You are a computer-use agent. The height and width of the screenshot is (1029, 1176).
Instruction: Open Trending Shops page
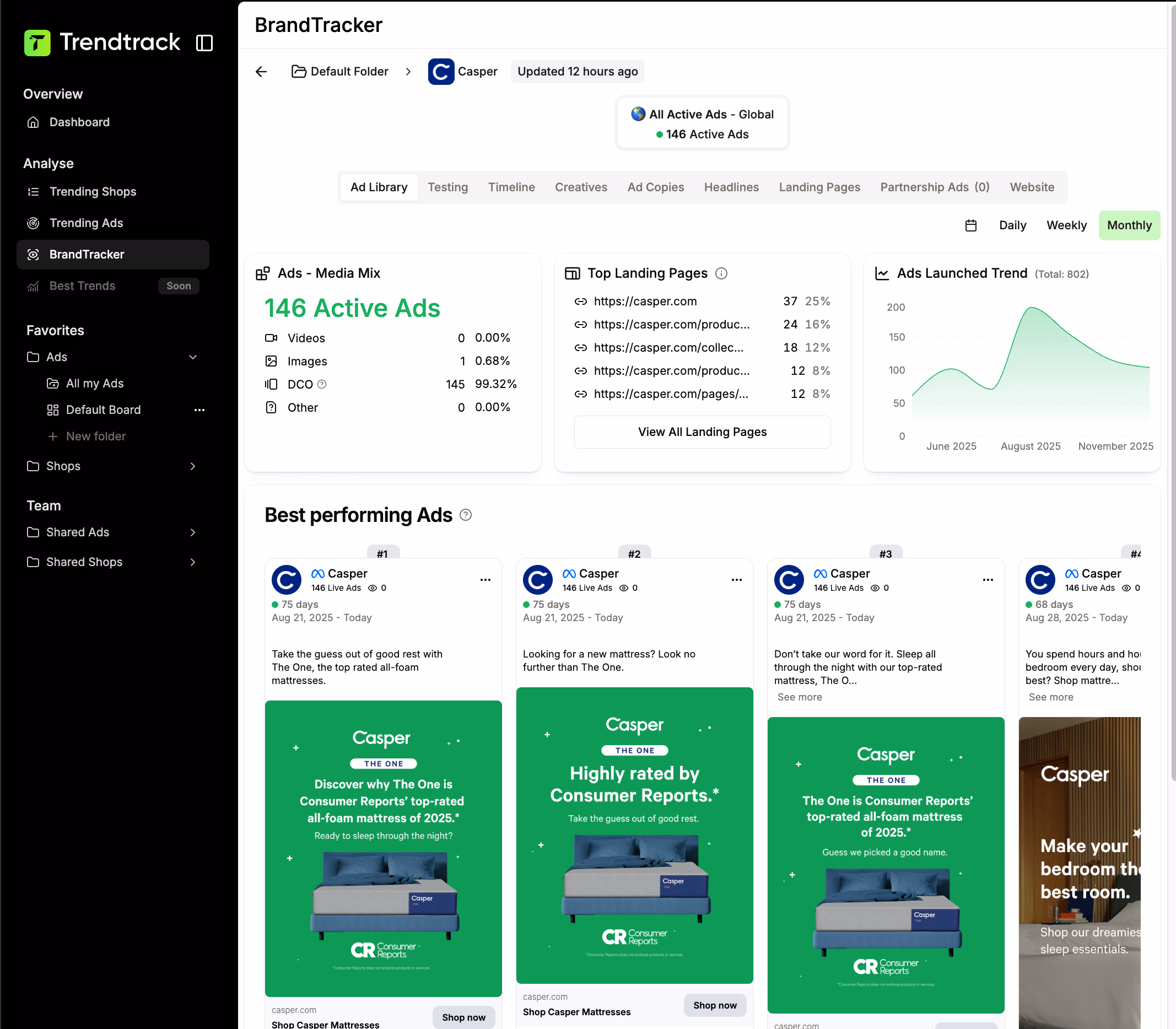tap(93, 192)
